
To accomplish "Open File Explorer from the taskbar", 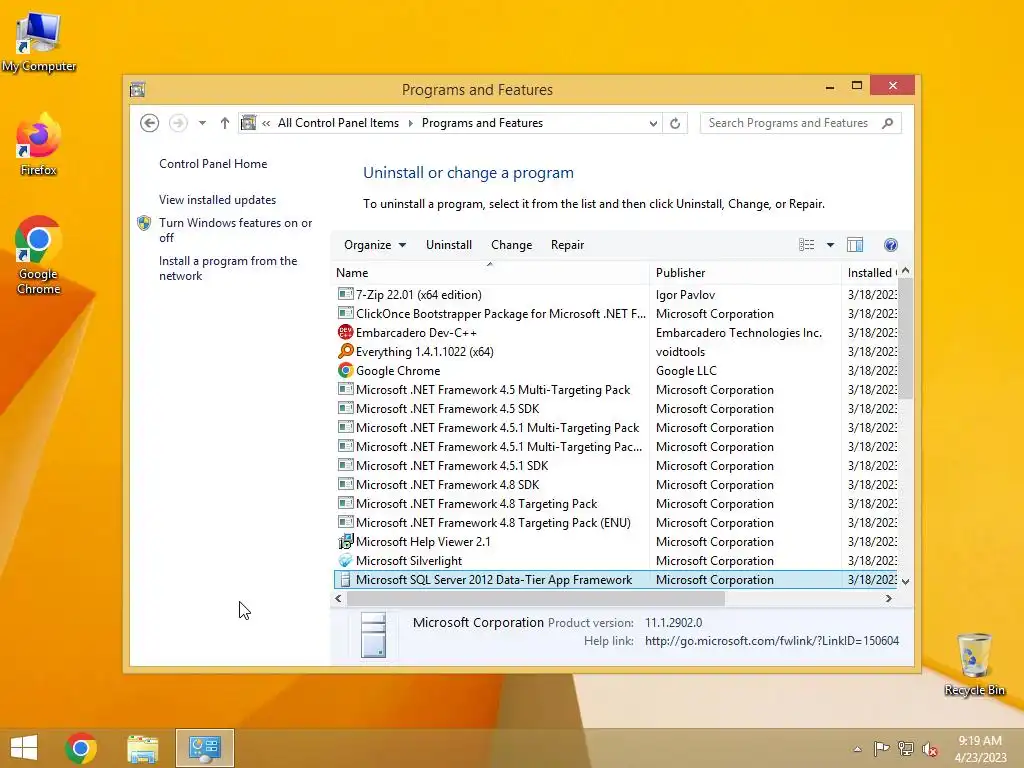I will click(142, 748).
